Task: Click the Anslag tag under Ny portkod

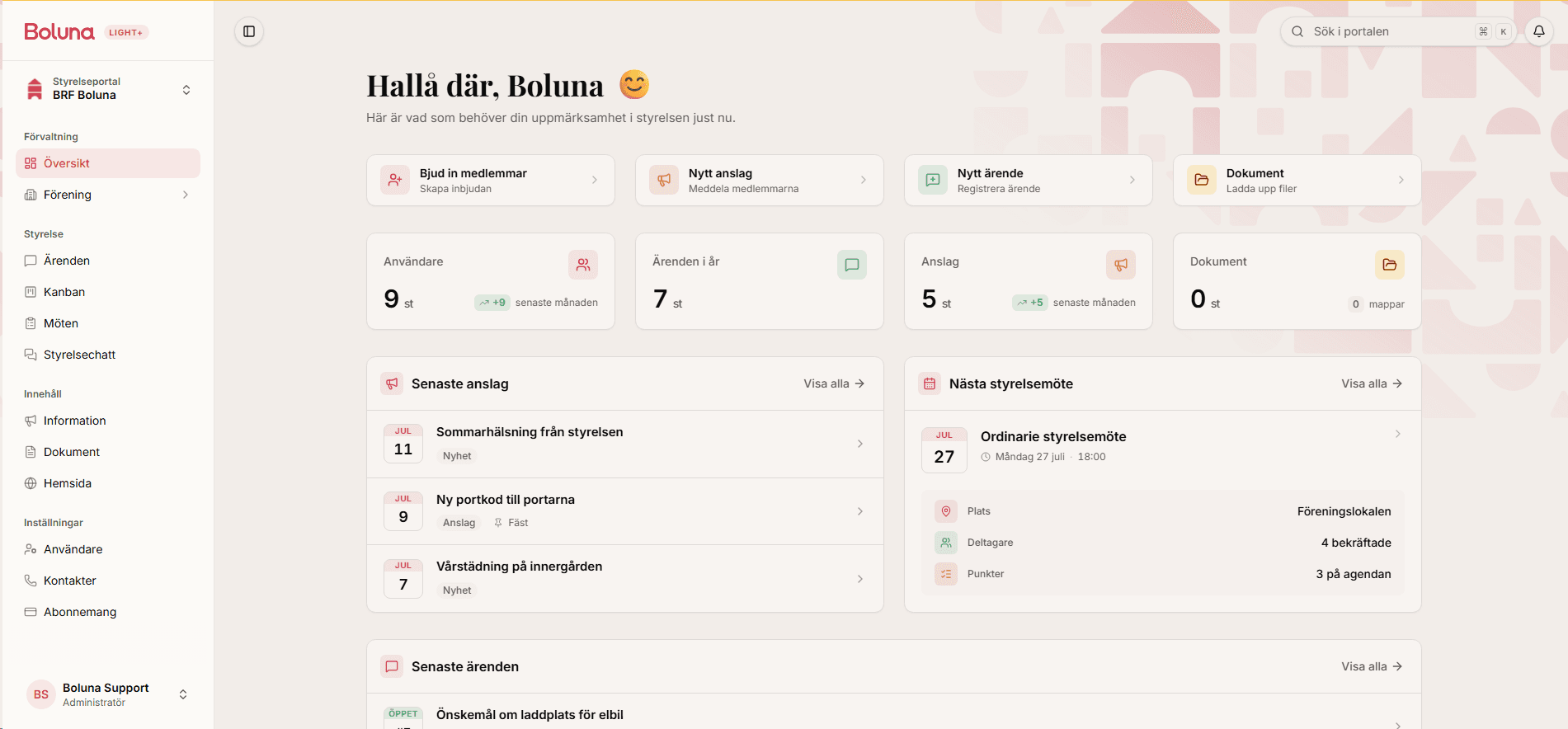Action: (x=459, y=523)
